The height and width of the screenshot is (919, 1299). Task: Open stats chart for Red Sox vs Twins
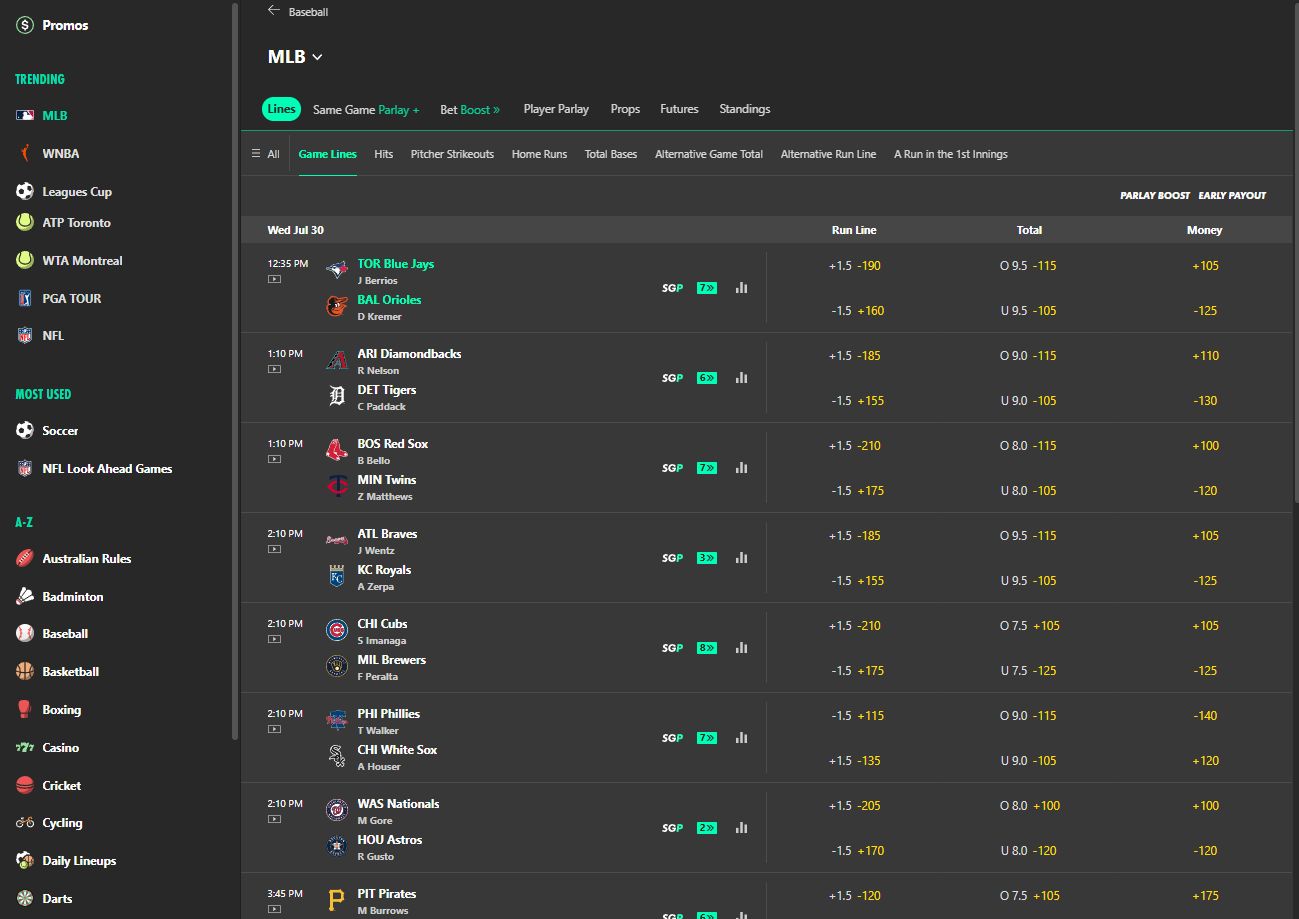pos(741,467)
